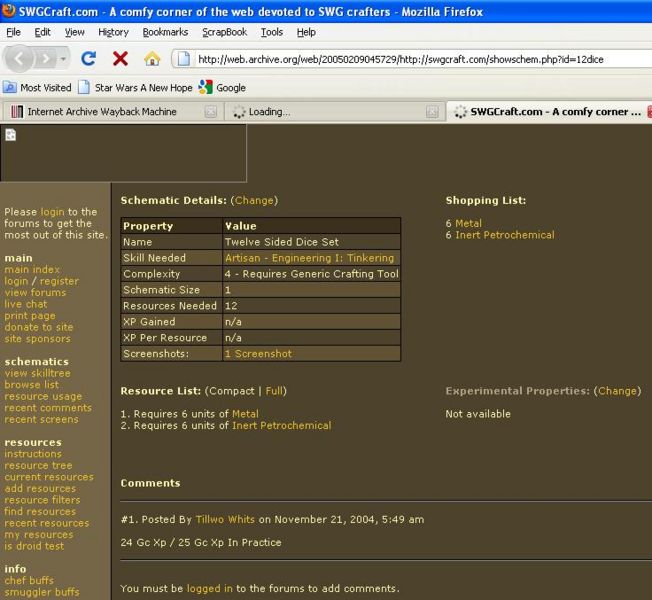Close the Loading tab
652x600 pixels.
pos(432,112)
